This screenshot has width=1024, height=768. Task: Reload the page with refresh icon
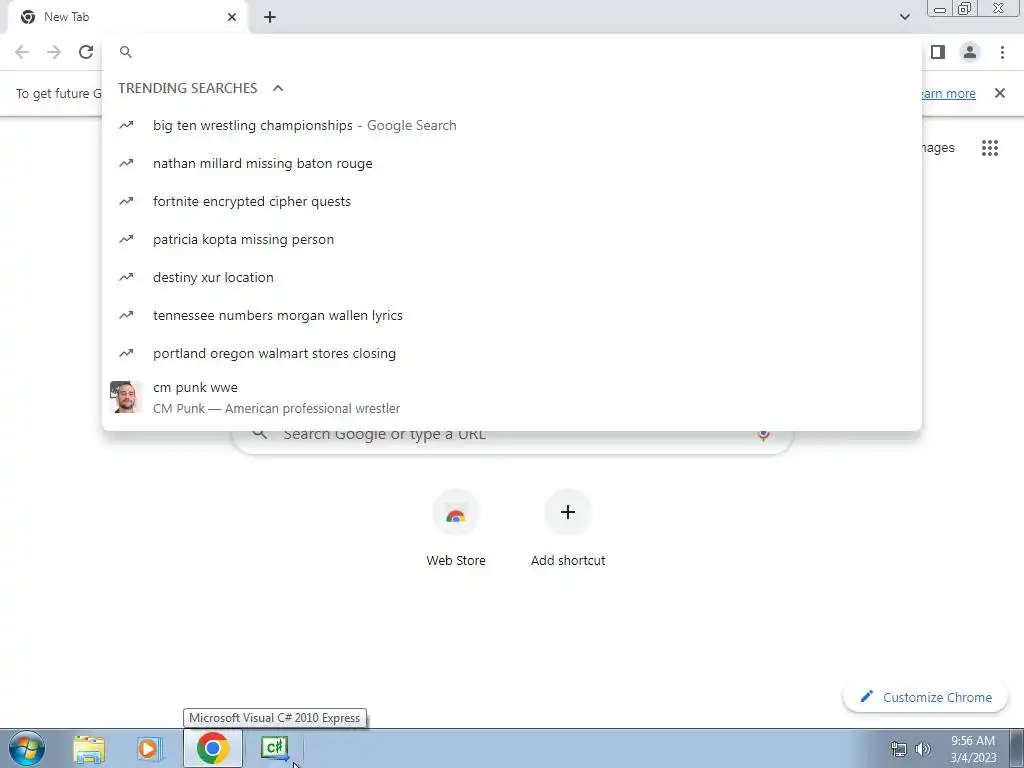[x=86, y=52]
